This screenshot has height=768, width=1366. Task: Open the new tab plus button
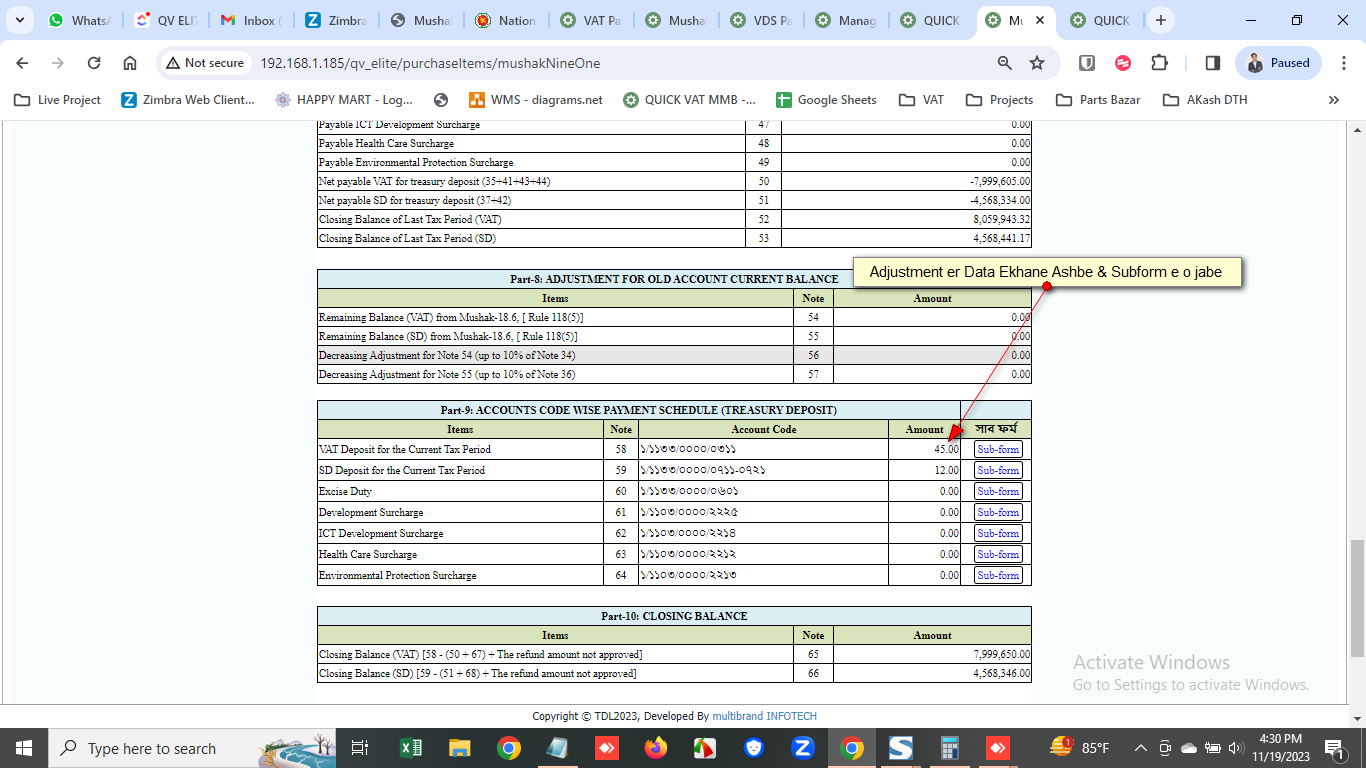1160,20
